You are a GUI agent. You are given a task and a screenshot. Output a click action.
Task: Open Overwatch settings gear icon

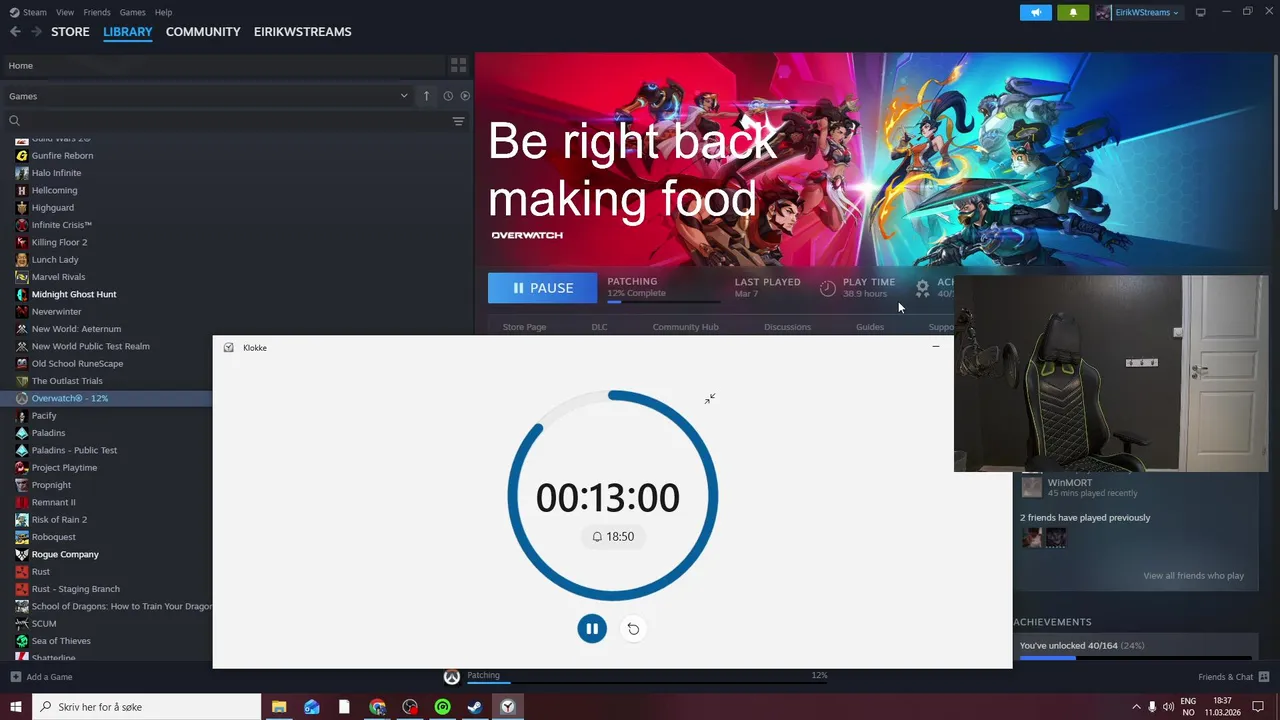pos(922,288)
